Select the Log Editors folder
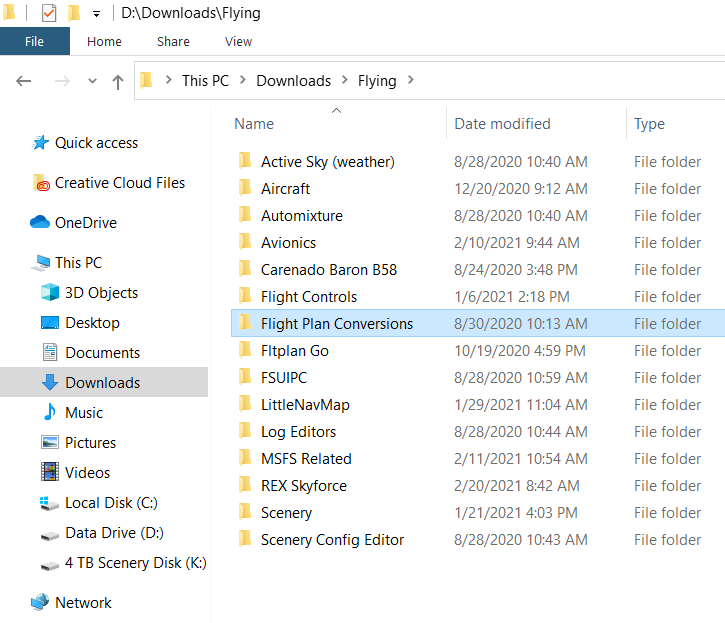The width and height of the screenshot is (725, 623). (478, 431)
